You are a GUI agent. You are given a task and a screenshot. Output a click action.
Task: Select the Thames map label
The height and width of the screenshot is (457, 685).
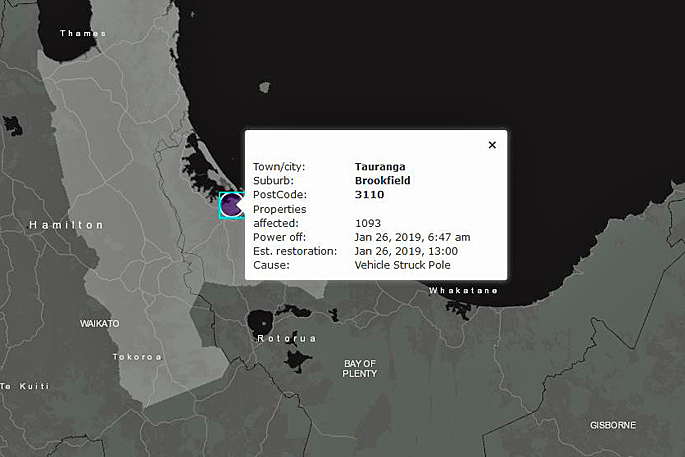[82, 33]
